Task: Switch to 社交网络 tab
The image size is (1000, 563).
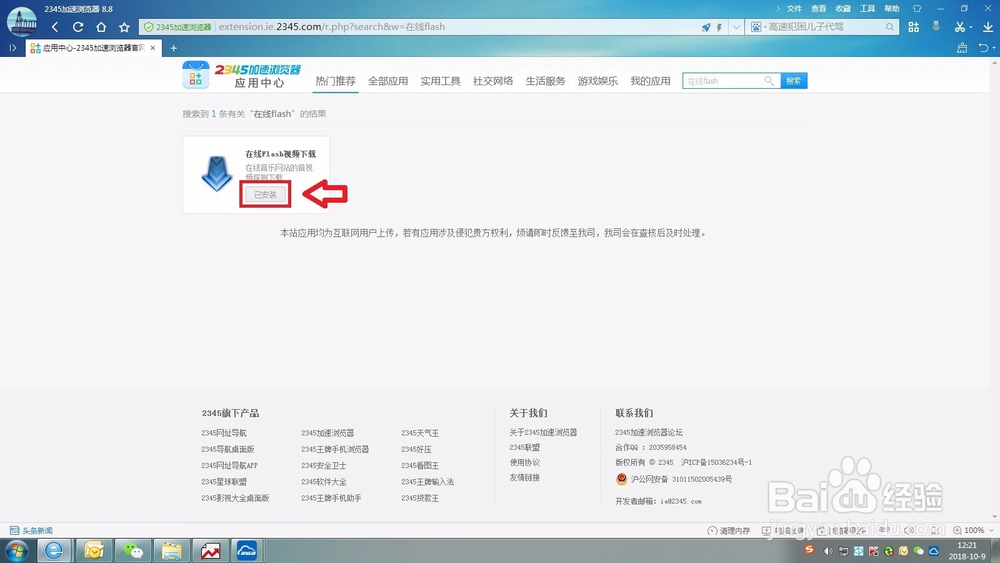Action: tap(493, 81)
